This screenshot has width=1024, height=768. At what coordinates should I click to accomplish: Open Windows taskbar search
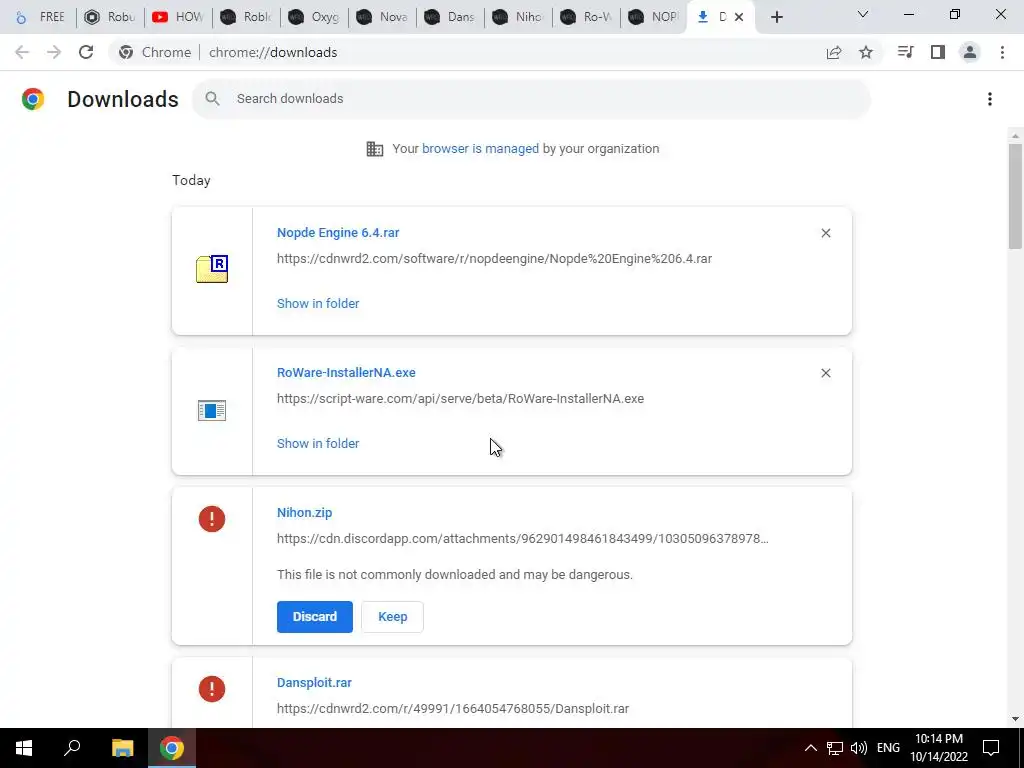tap(72, 748)
